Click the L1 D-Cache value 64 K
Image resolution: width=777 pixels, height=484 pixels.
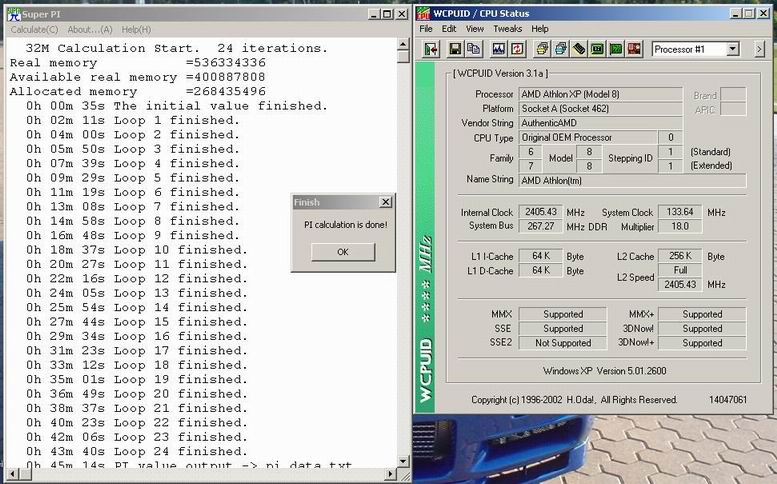click(541, 270)
